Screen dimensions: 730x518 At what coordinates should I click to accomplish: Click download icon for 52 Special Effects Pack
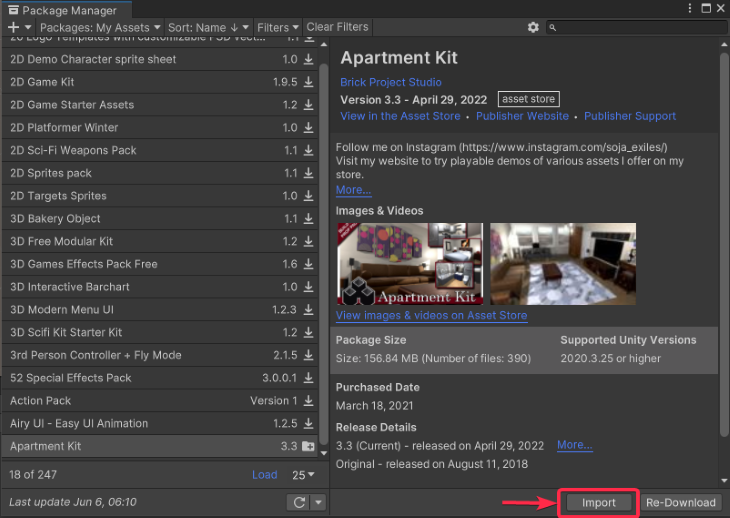tap(308, 378)
